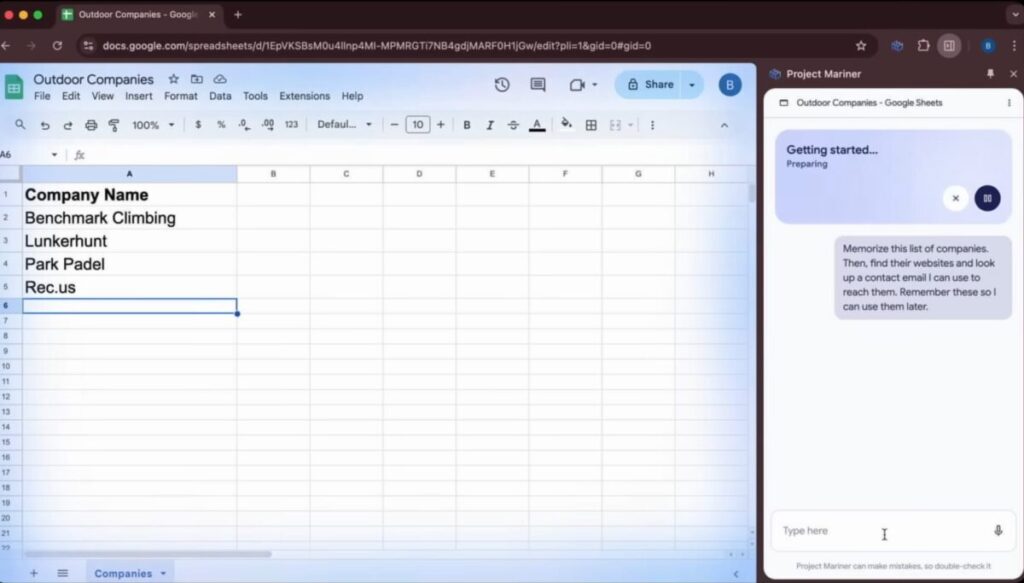The image size is (1024, 583).
Task: Select column B header
Action: [274, 174]
